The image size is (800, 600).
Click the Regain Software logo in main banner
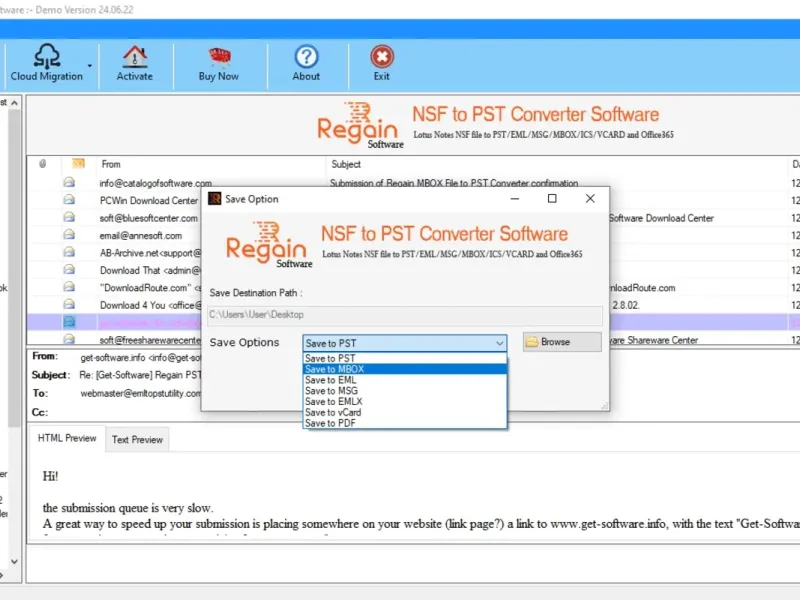(360, 126)
